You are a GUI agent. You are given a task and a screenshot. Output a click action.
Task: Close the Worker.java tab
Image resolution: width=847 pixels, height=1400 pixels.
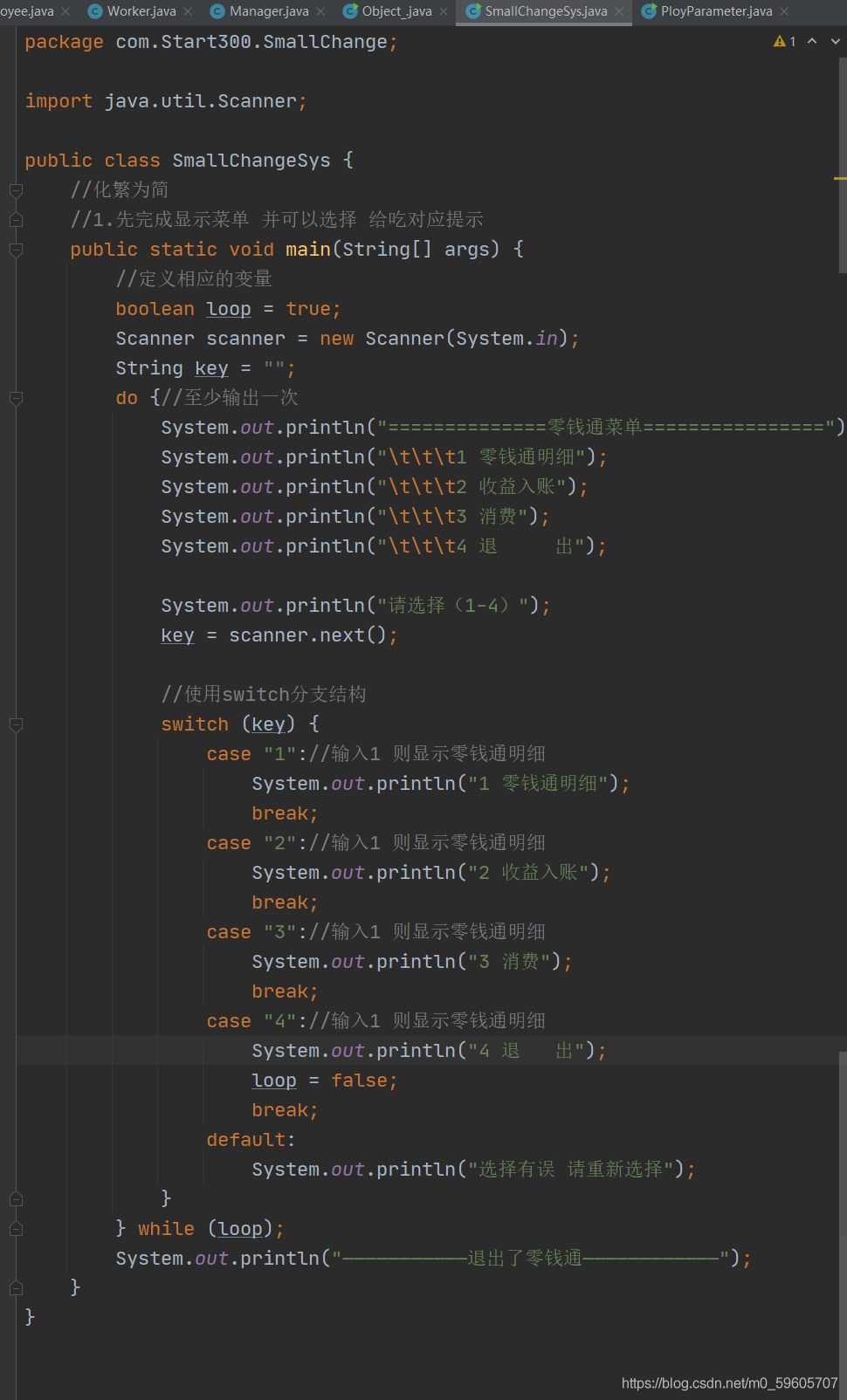pos(188,11)
